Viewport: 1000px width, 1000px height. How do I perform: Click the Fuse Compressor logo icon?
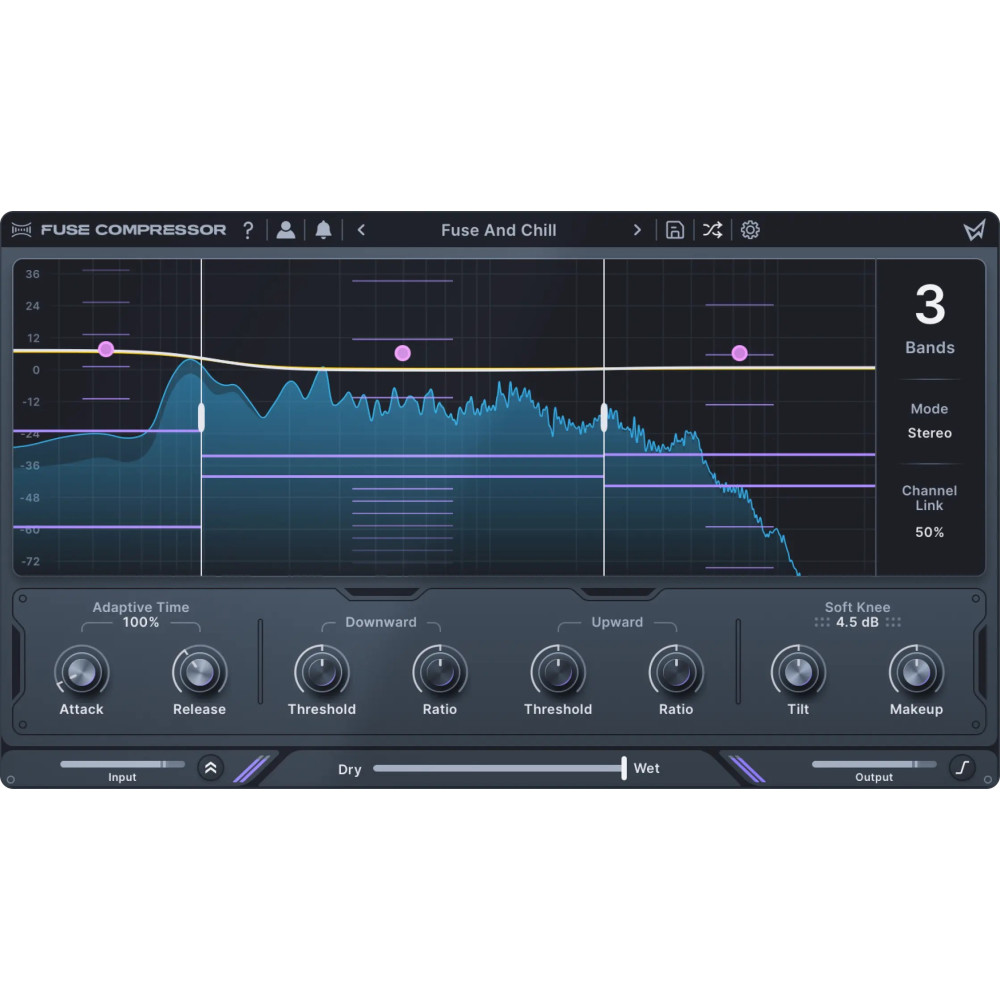pos(21,230)
